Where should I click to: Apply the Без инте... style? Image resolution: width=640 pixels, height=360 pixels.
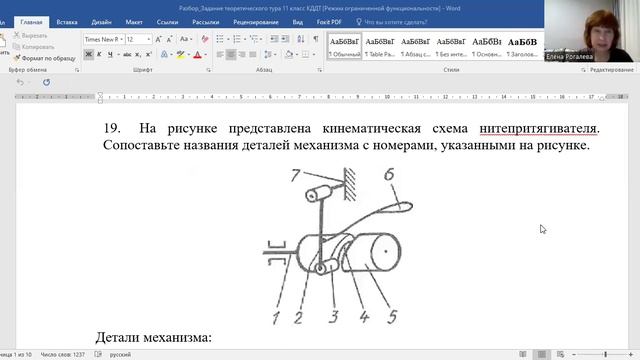[451, 46]
